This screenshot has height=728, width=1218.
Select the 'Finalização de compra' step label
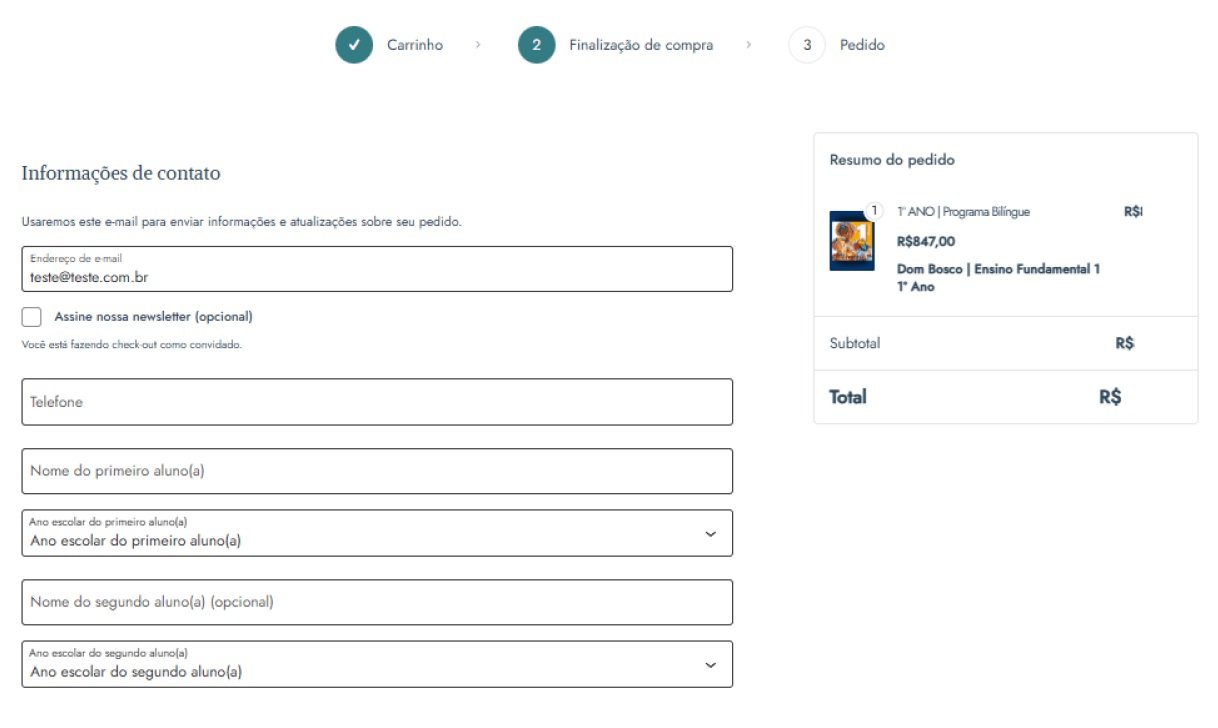[641, 45]
